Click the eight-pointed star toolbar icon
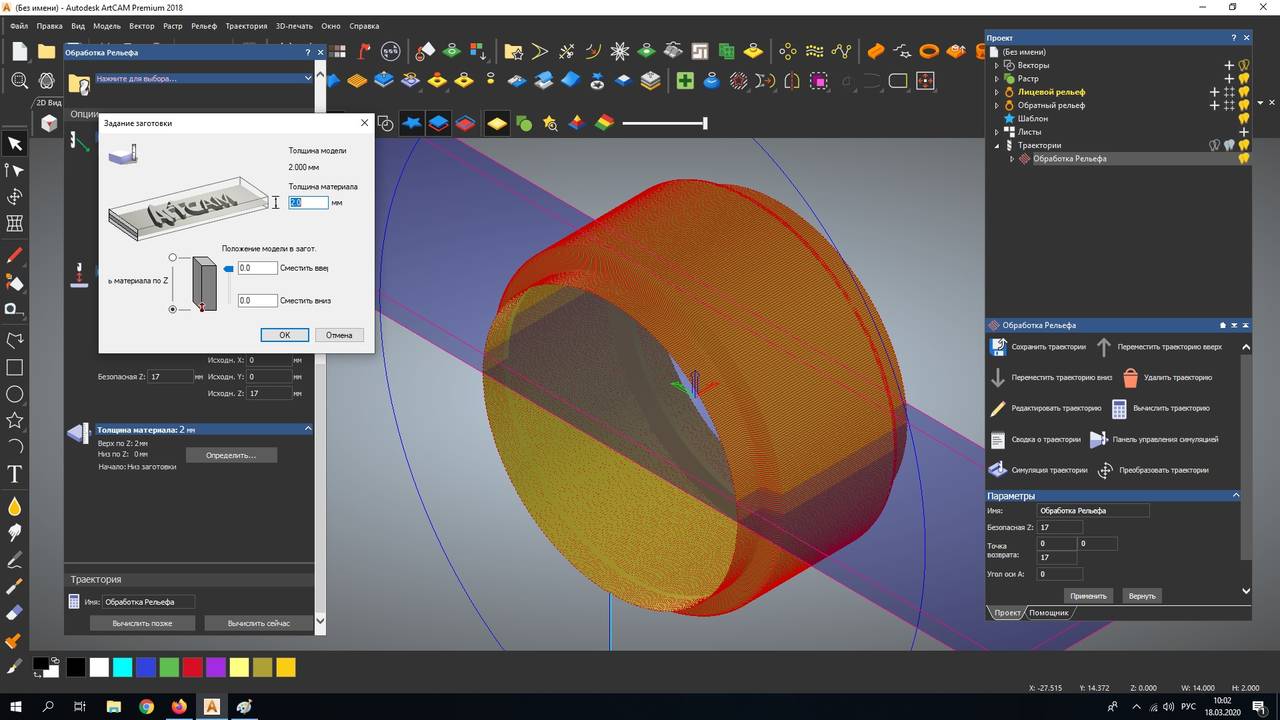Image resolution: width=1280 pixels, height=720 pixels. (x=620, y=50)
